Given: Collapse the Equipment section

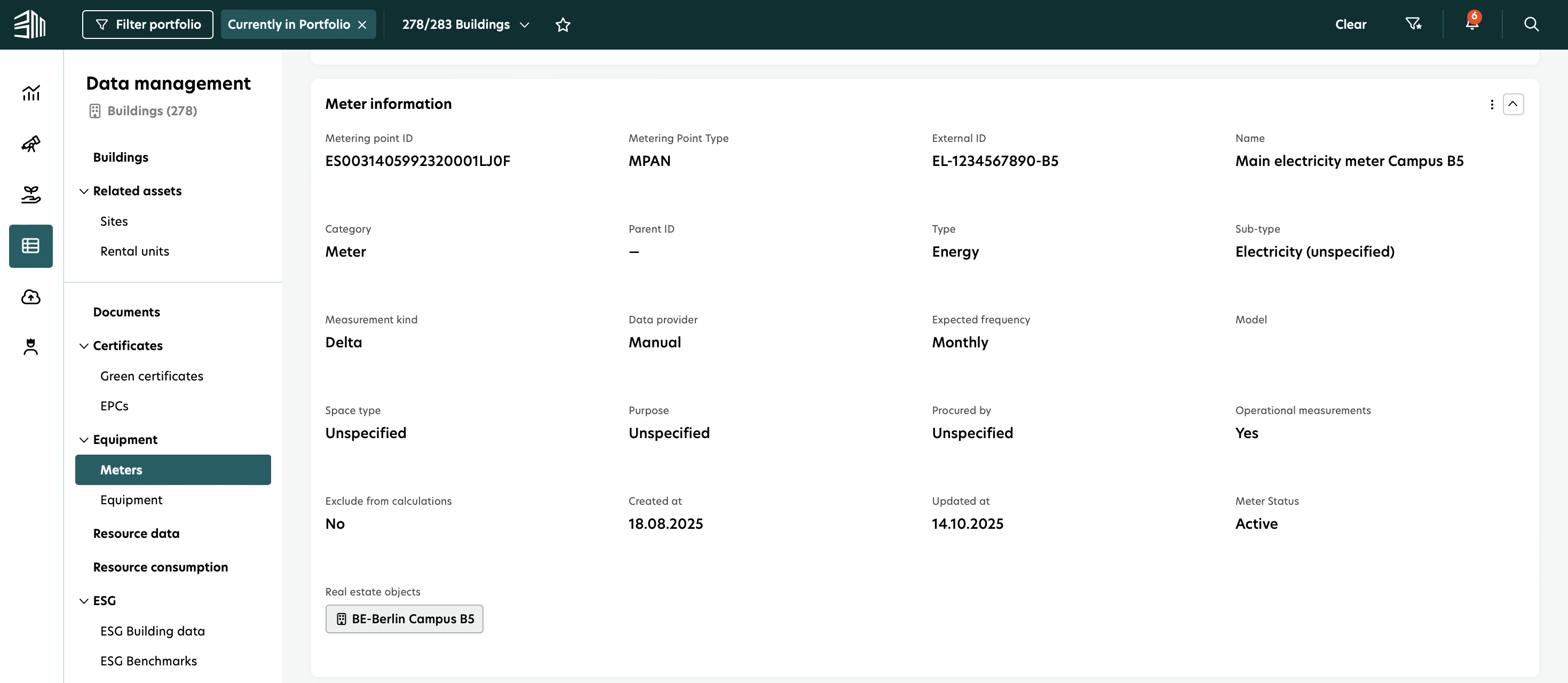Looking at the screenshot, I should click(84, 440).
